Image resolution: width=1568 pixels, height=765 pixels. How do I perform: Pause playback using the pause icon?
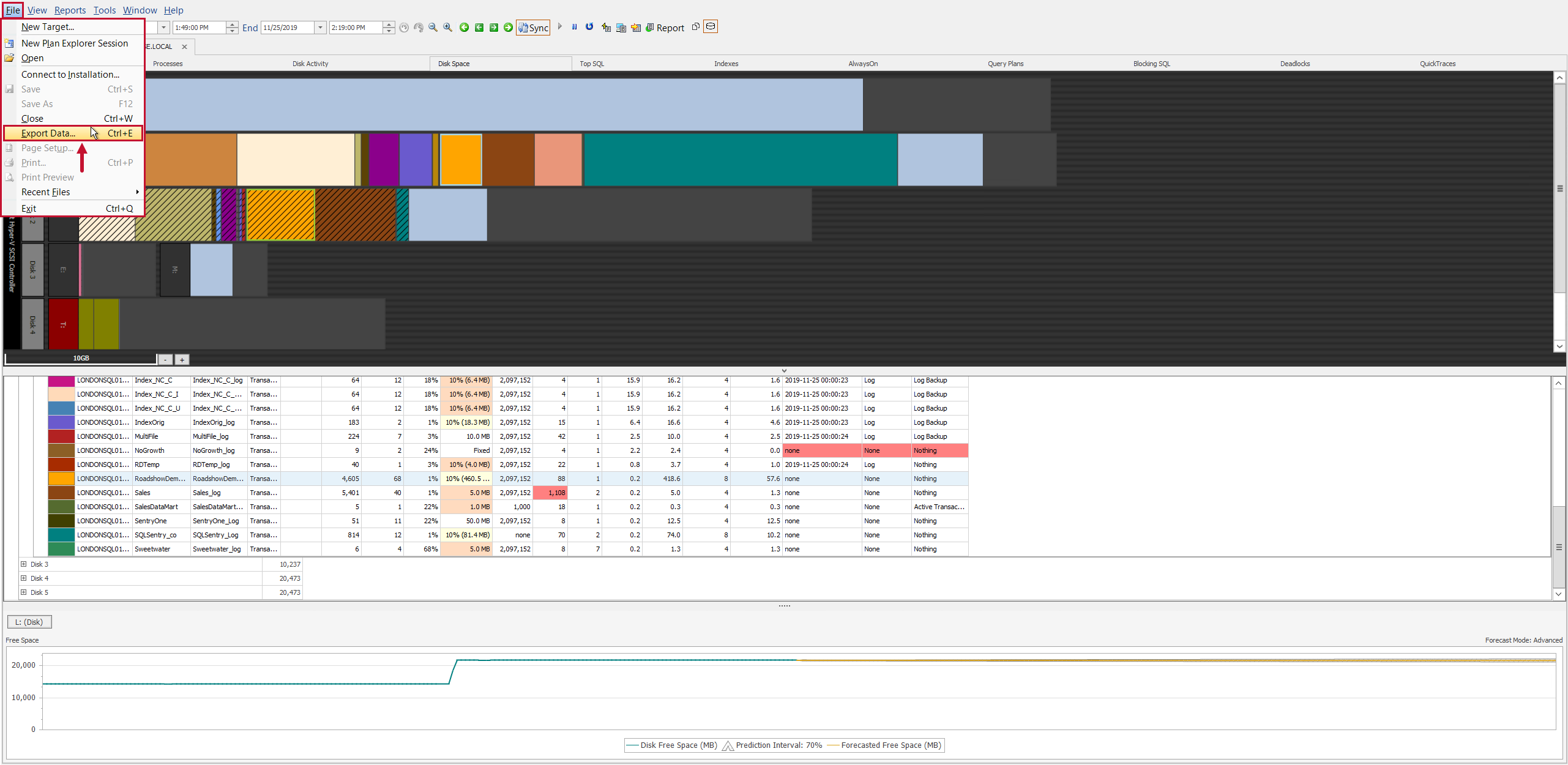[x=574, y=27]
